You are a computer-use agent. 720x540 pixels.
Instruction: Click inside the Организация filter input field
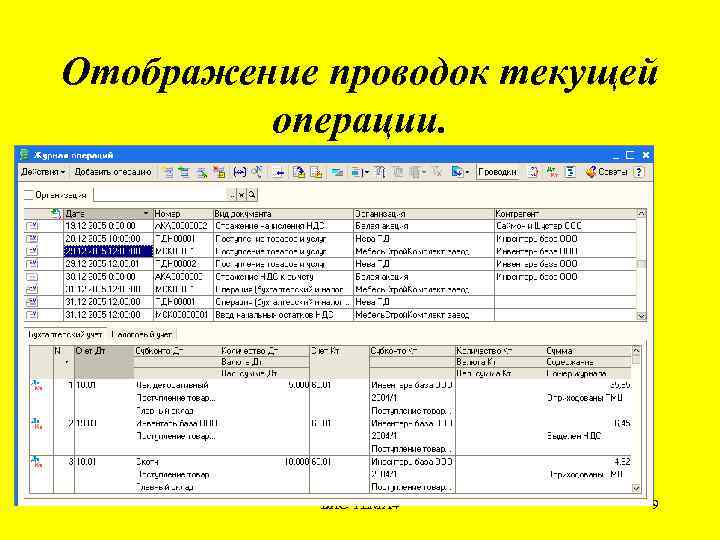click(161, 195)
